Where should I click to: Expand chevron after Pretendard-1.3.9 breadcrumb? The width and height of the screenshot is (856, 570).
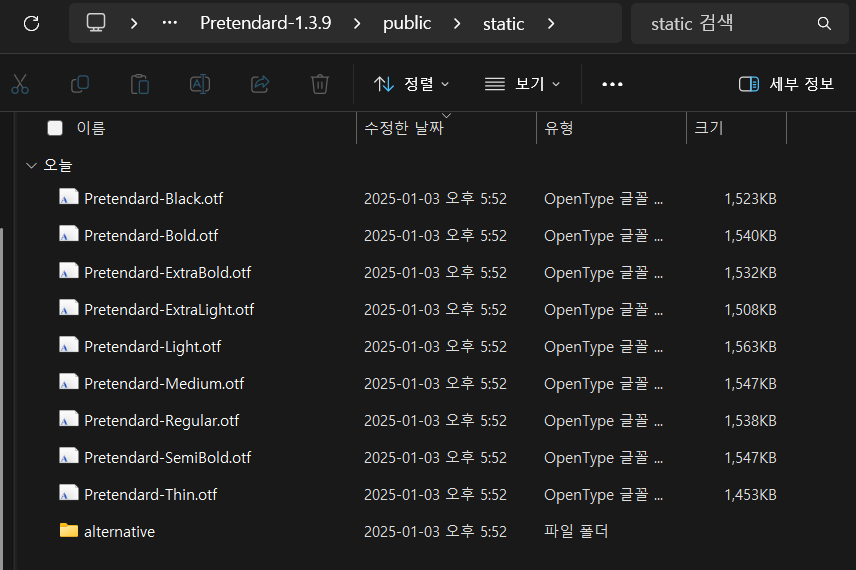(x=357, y=23)
